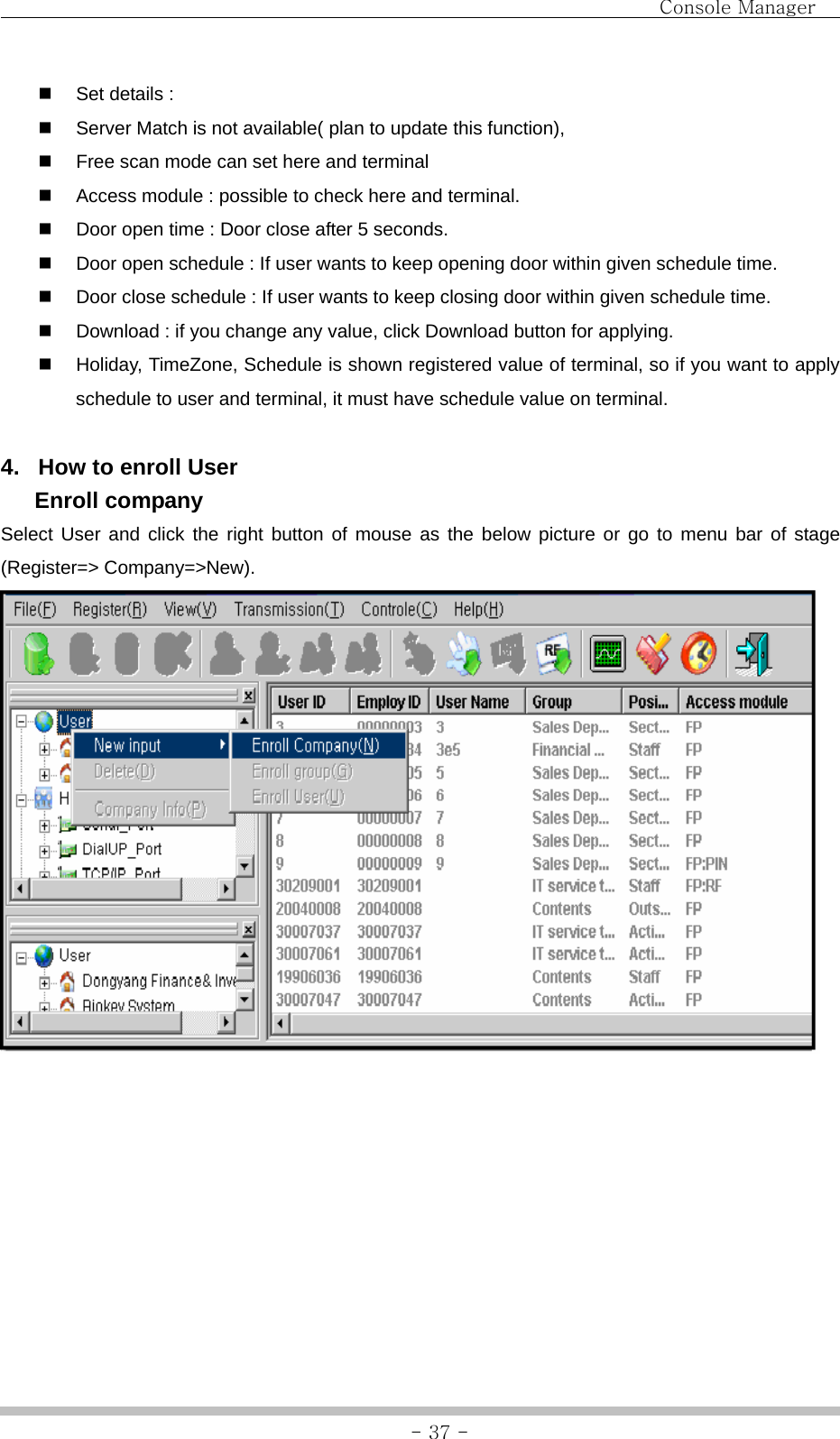Click user table horizontal scroll-left arrow
The width and height of the screenshot is (840, 1439).
281,1022
